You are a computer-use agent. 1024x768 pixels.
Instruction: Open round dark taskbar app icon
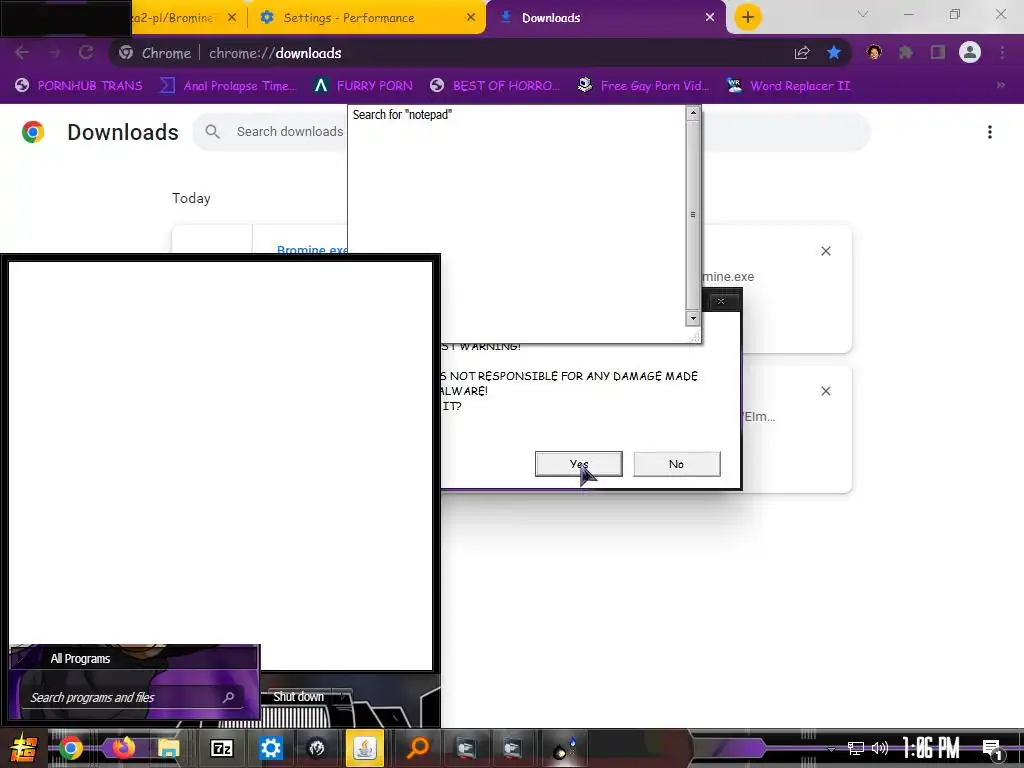[317, 748]
